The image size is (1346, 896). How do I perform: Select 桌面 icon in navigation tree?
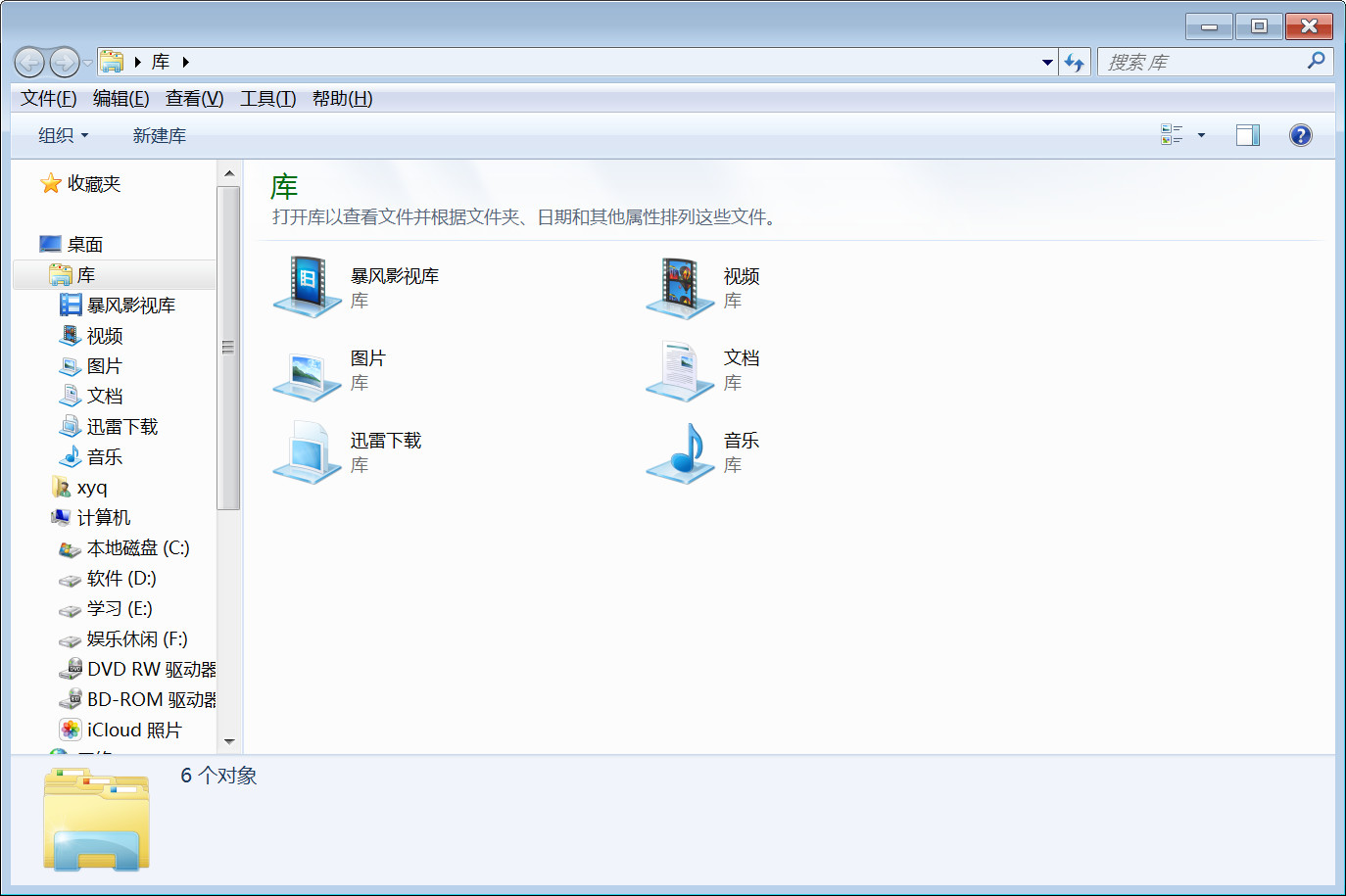[x=50, y=244]
